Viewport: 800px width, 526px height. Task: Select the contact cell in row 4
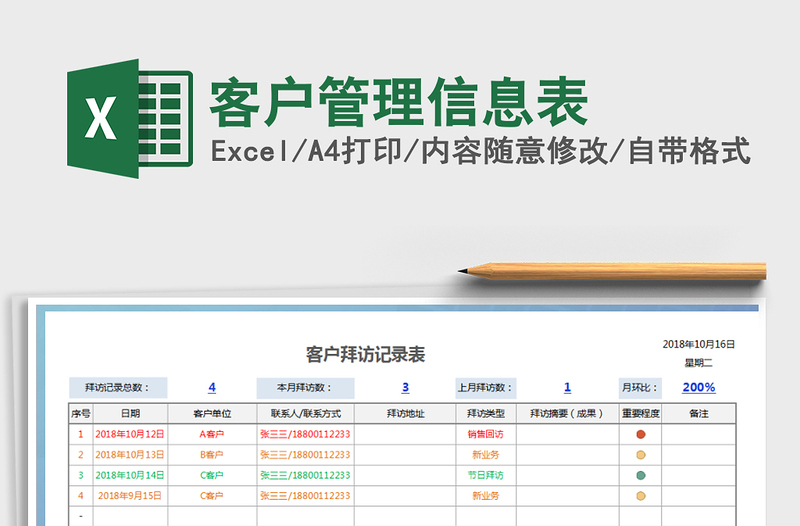(306, 495)
